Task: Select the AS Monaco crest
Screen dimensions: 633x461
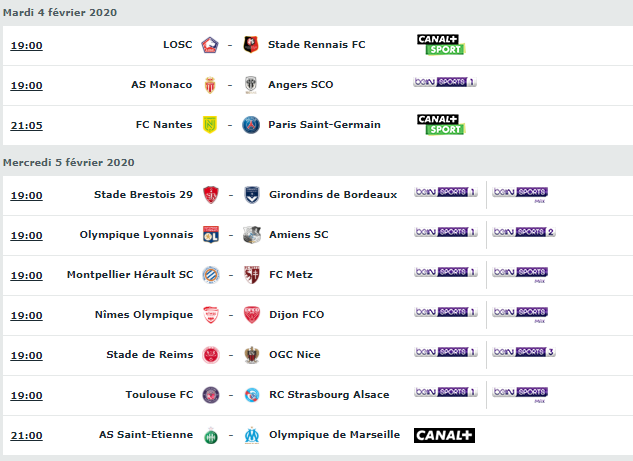Action: [x=210, y=85]
